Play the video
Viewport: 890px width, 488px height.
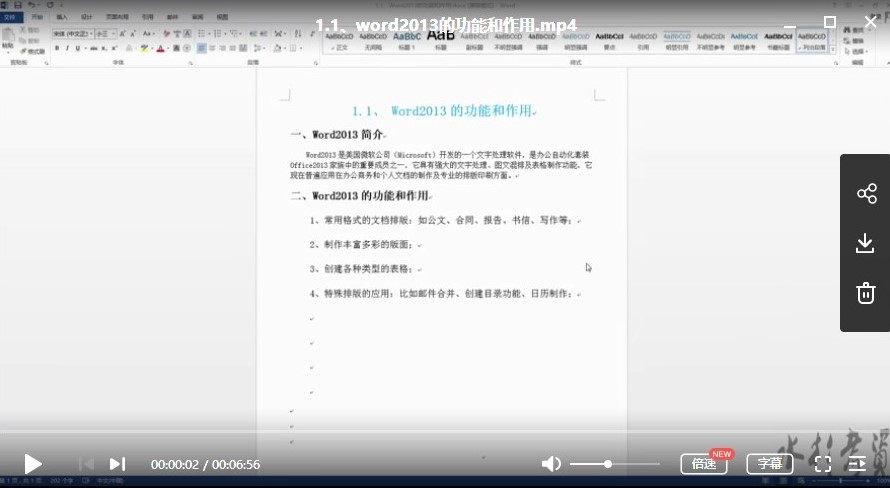tap(33, 464)
